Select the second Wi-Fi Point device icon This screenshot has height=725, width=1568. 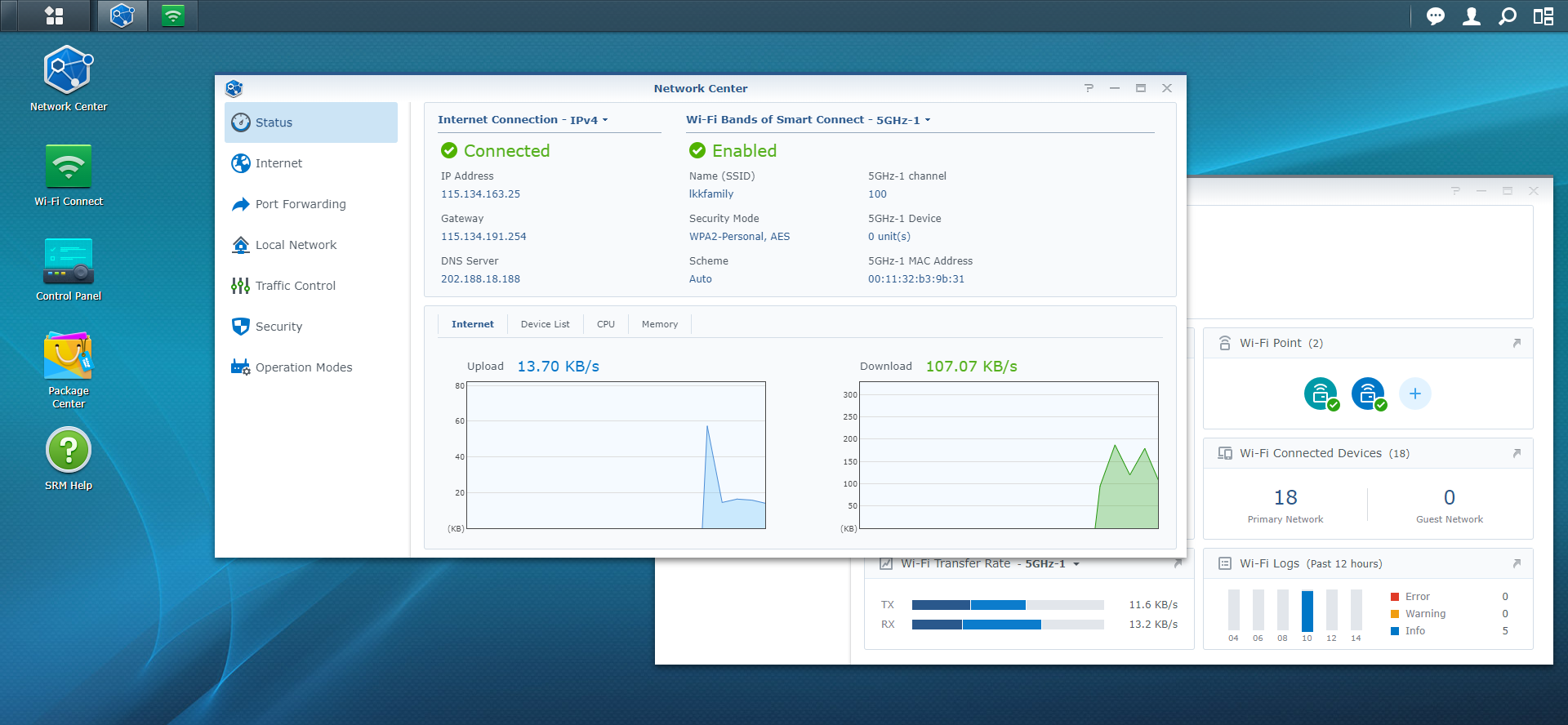pos(1368,394)
